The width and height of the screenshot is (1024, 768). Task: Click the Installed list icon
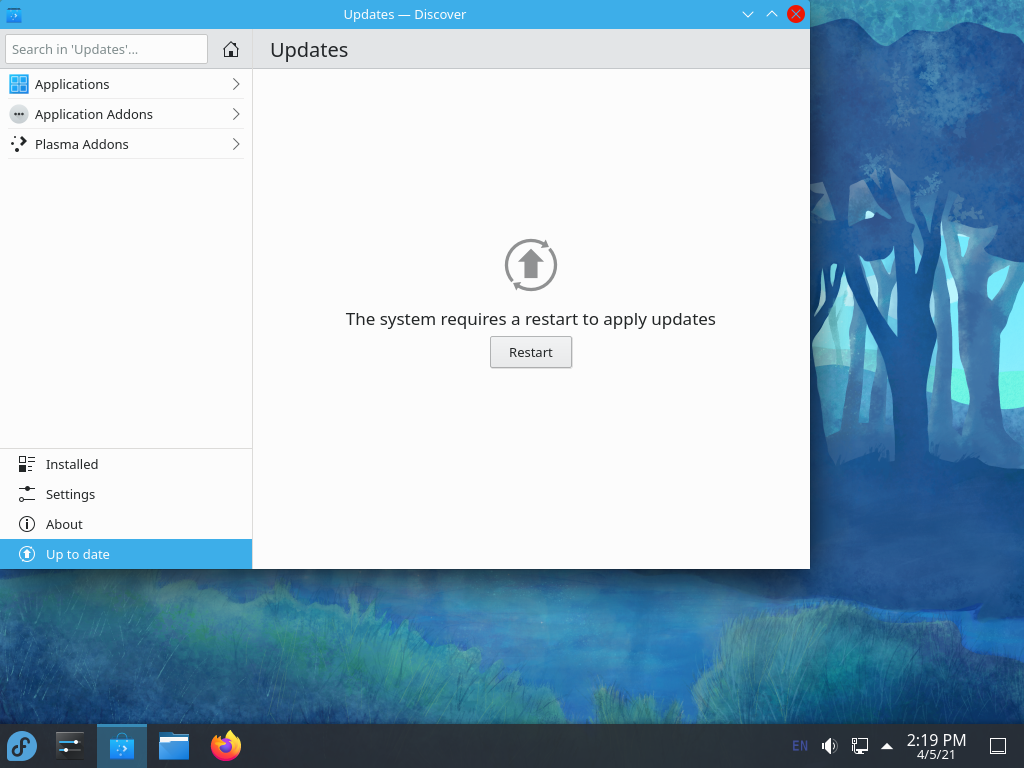(27, 464)
